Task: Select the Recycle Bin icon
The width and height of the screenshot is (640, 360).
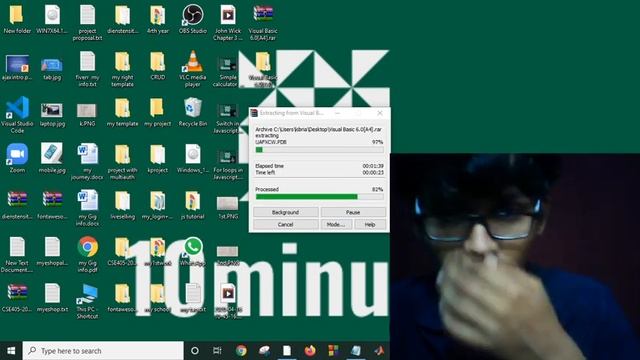Action: (193, 112)
